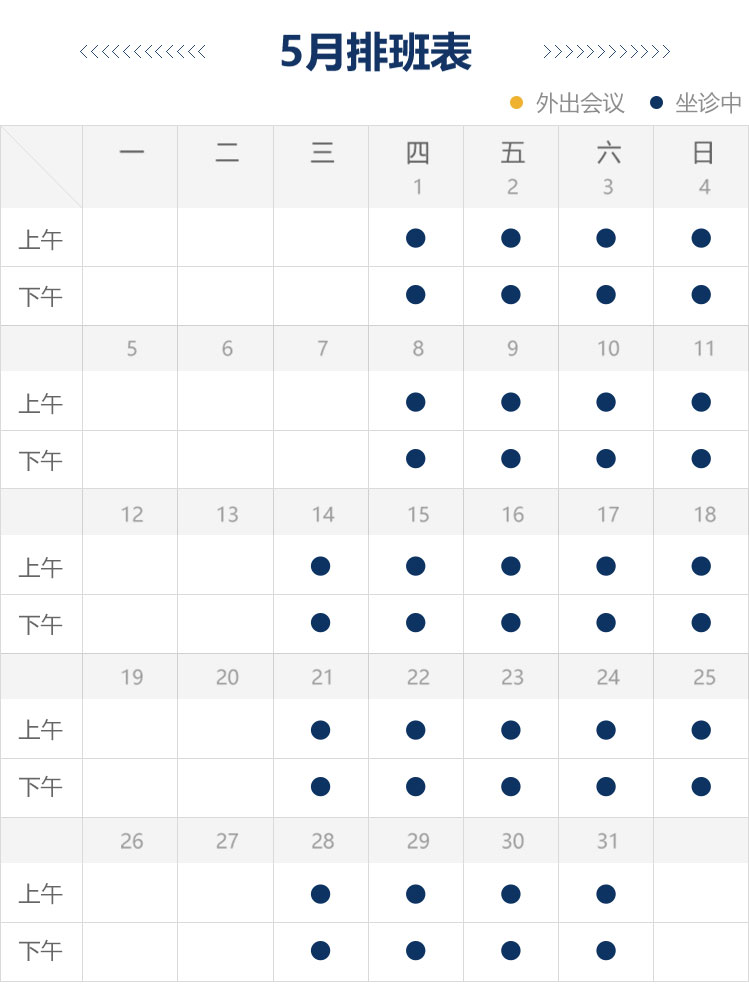Click the date number 15
749x1000 pixels.
coord(418,515)
